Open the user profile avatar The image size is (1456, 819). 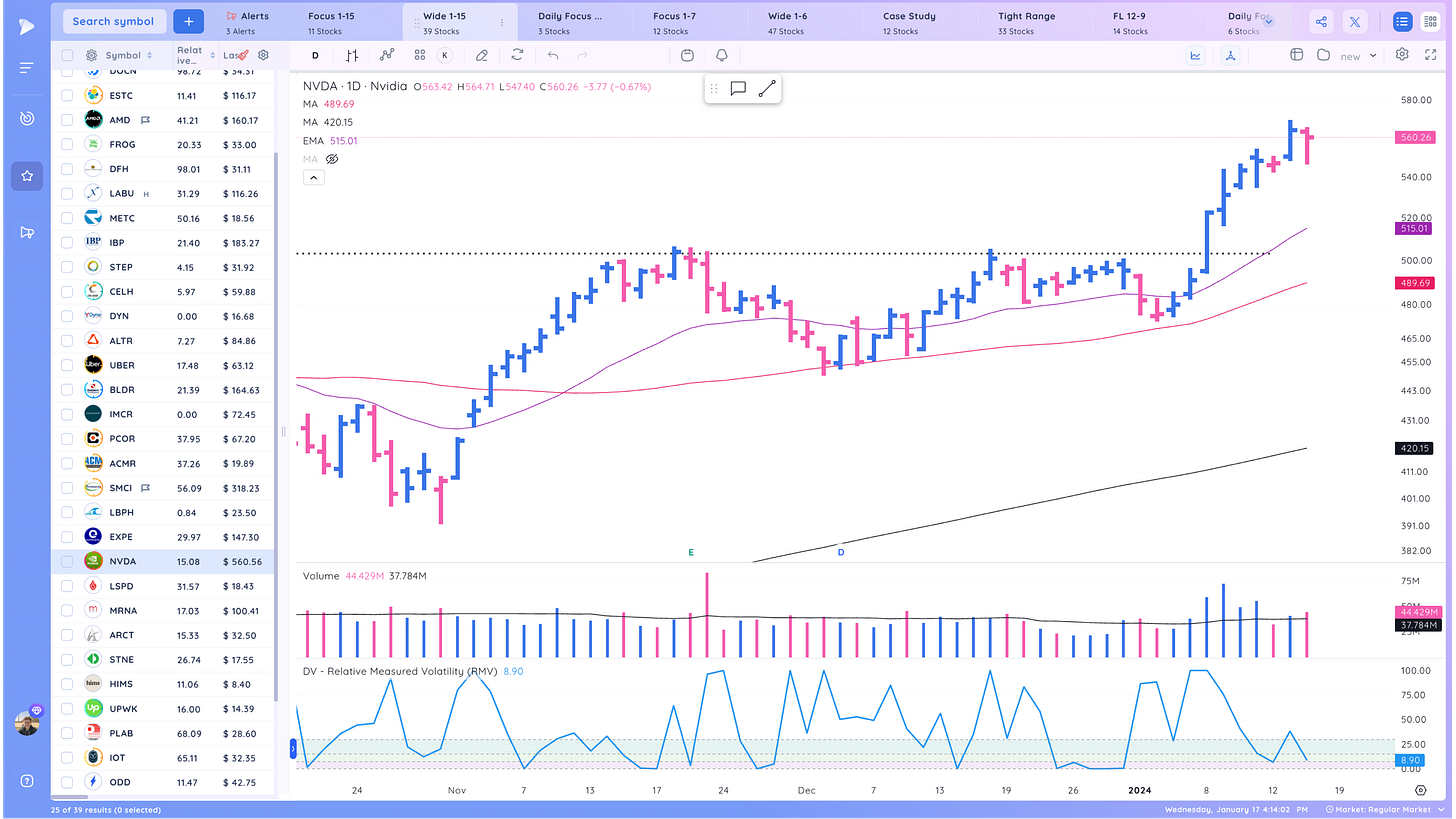(27, 723)
